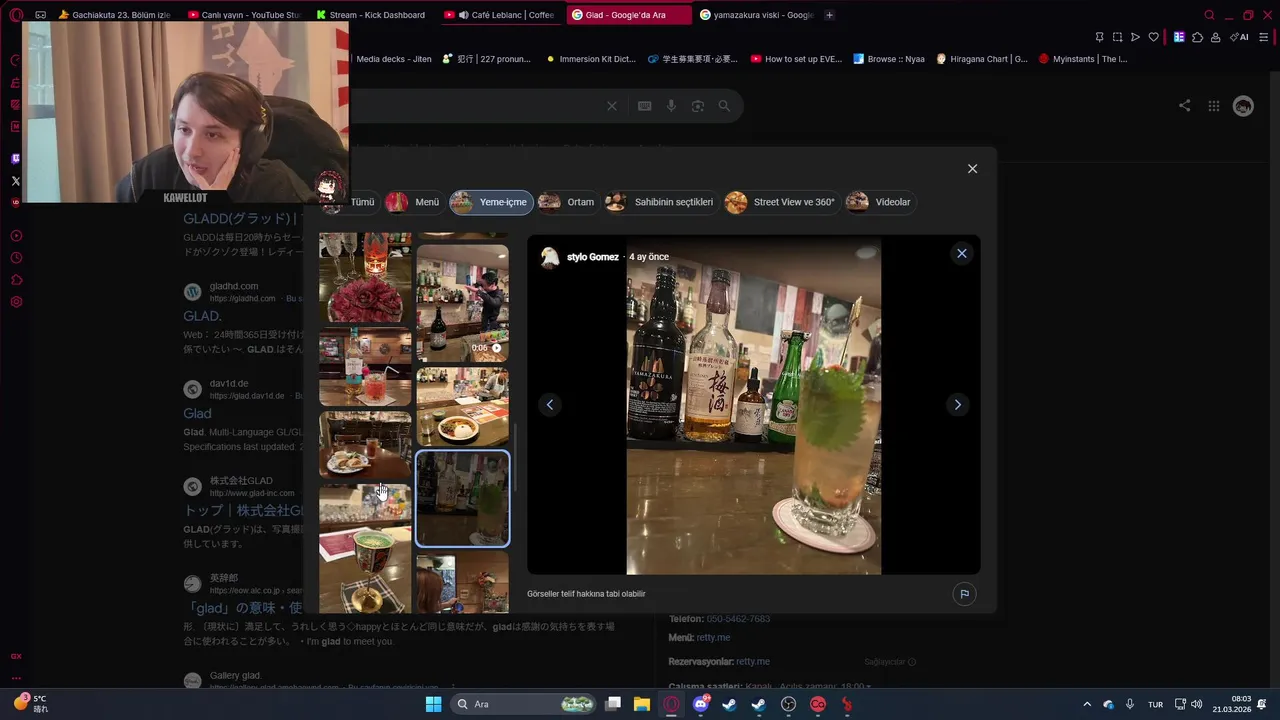This screenshot has height=720, width=1280.
Task: Open the red flower arrangement thumbnail
Action: coord(365,278)
